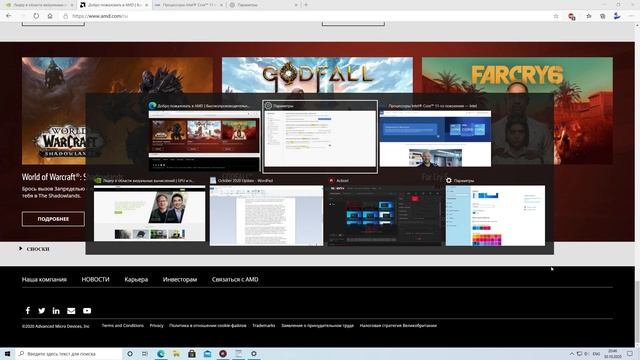640x360 pixels.
Task: Open Trademarks link in footer
Action: pos(264,325)
